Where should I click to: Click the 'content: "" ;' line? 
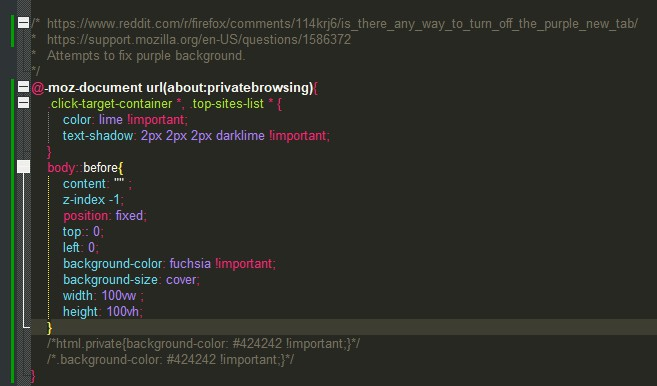coord(97,184)
